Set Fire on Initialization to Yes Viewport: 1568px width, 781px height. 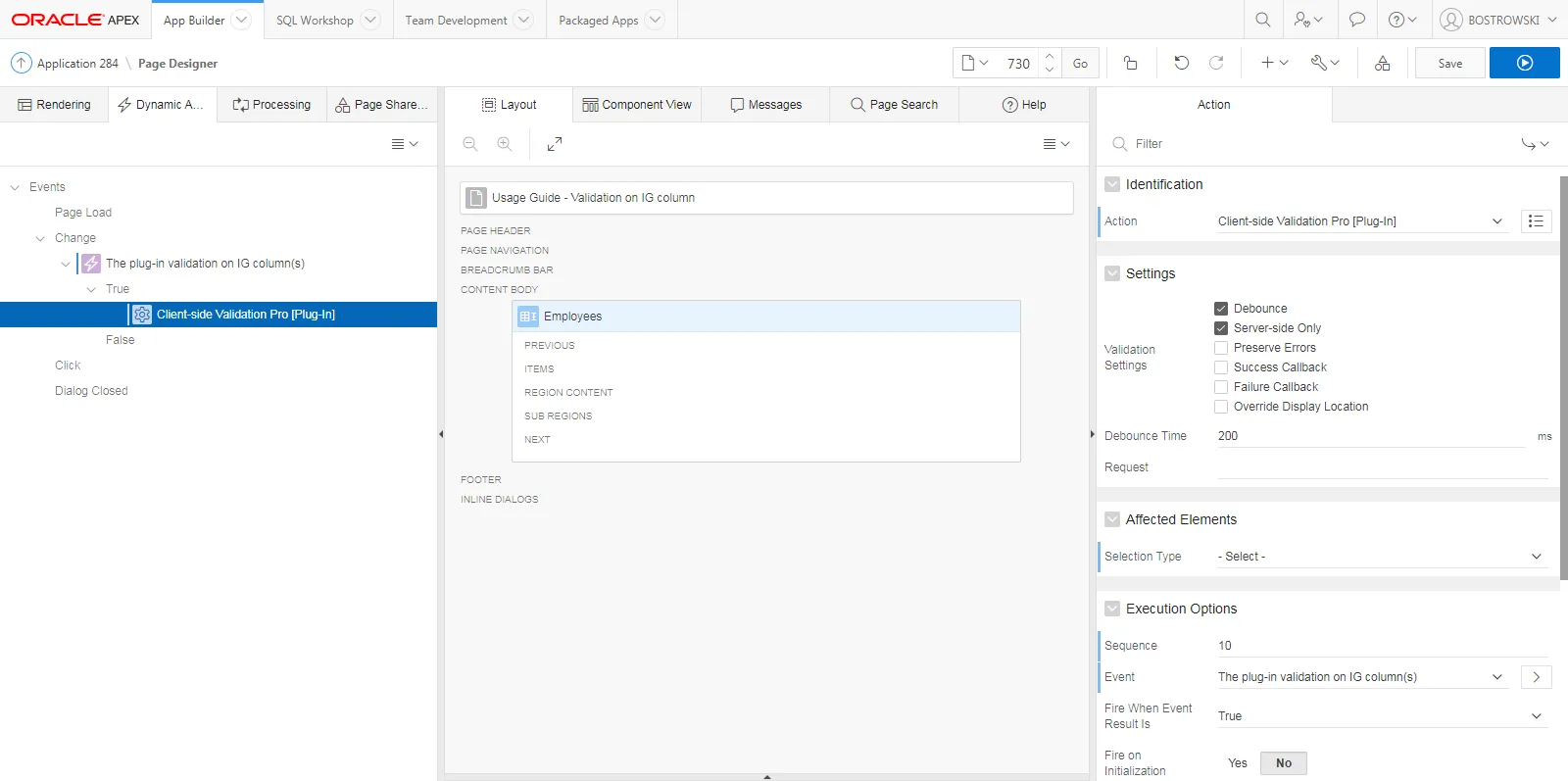click(1237, 763)
